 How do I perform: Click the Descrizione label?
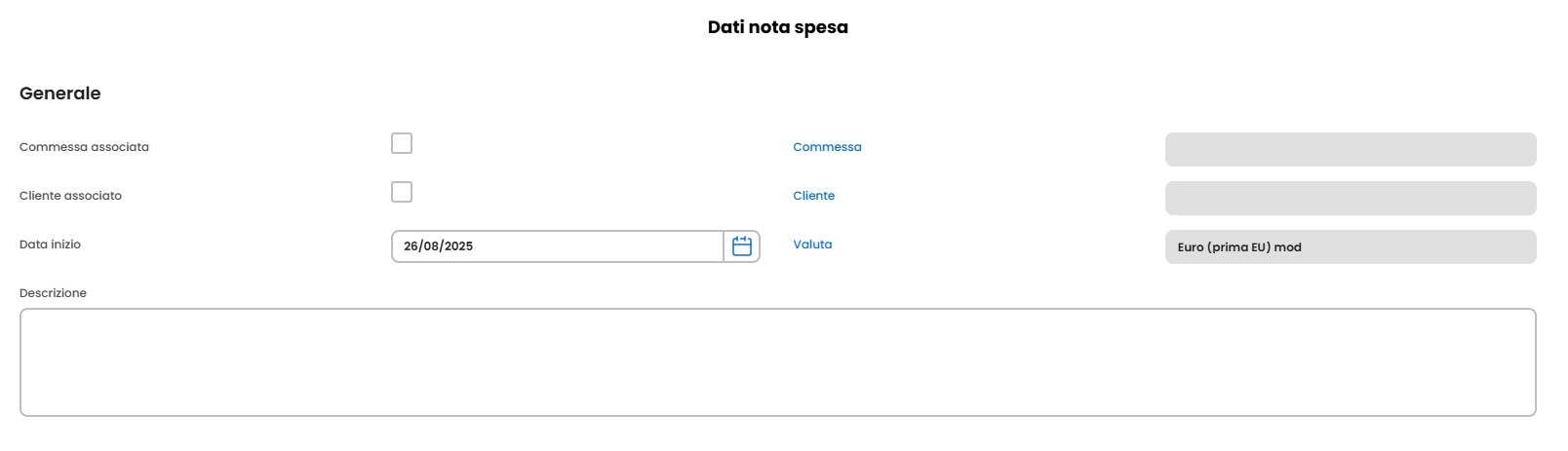click(x=53, y=293)
